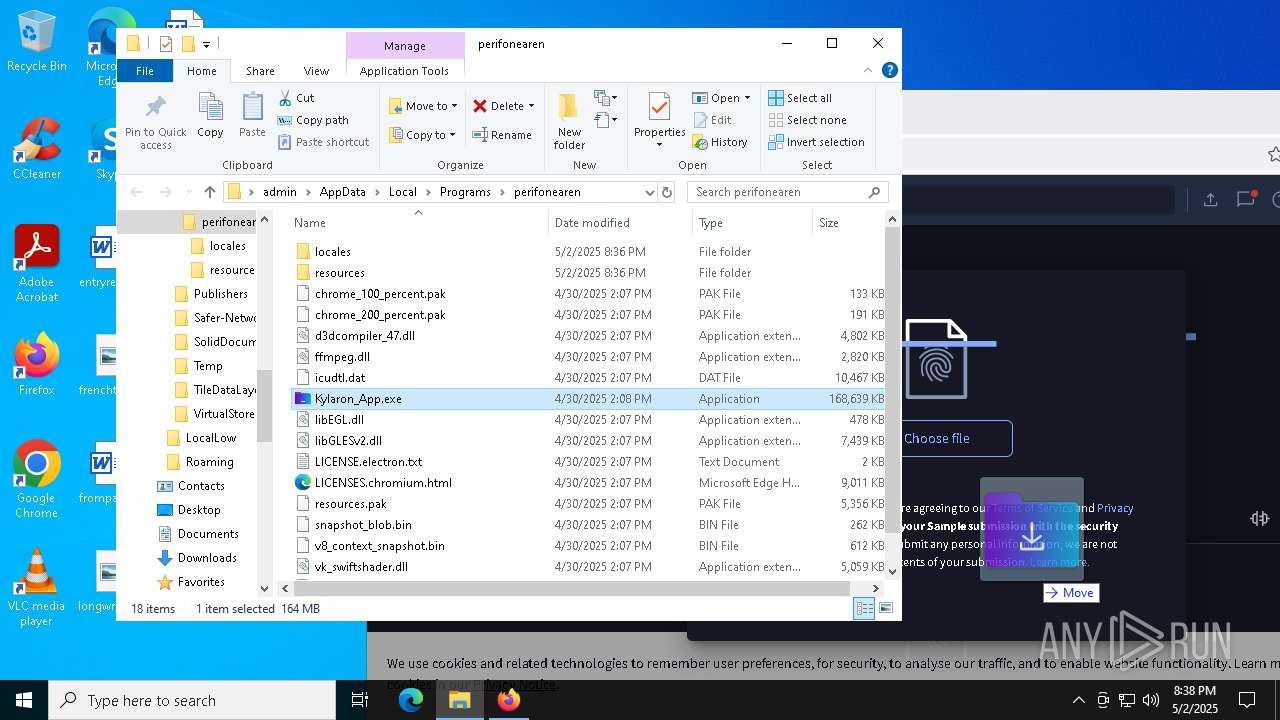The width and height of the screenshot is (1280, 720).
Task: Click AppData in the breadcrumb path
Action: point(342,192)
